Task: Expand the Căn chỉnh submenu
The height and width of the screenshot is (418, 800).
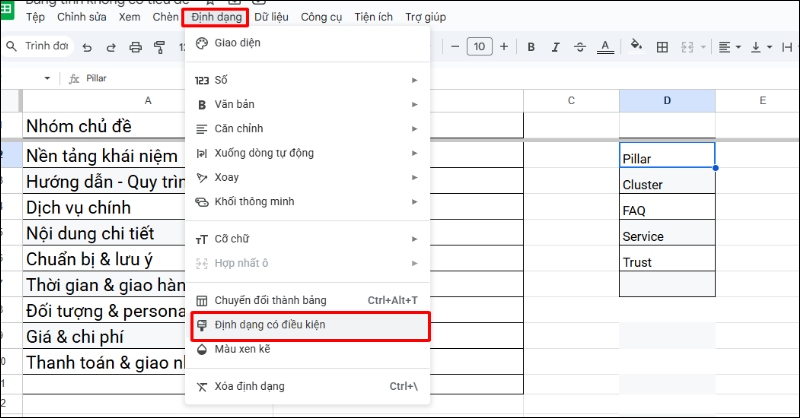Action: coord(308,129)
